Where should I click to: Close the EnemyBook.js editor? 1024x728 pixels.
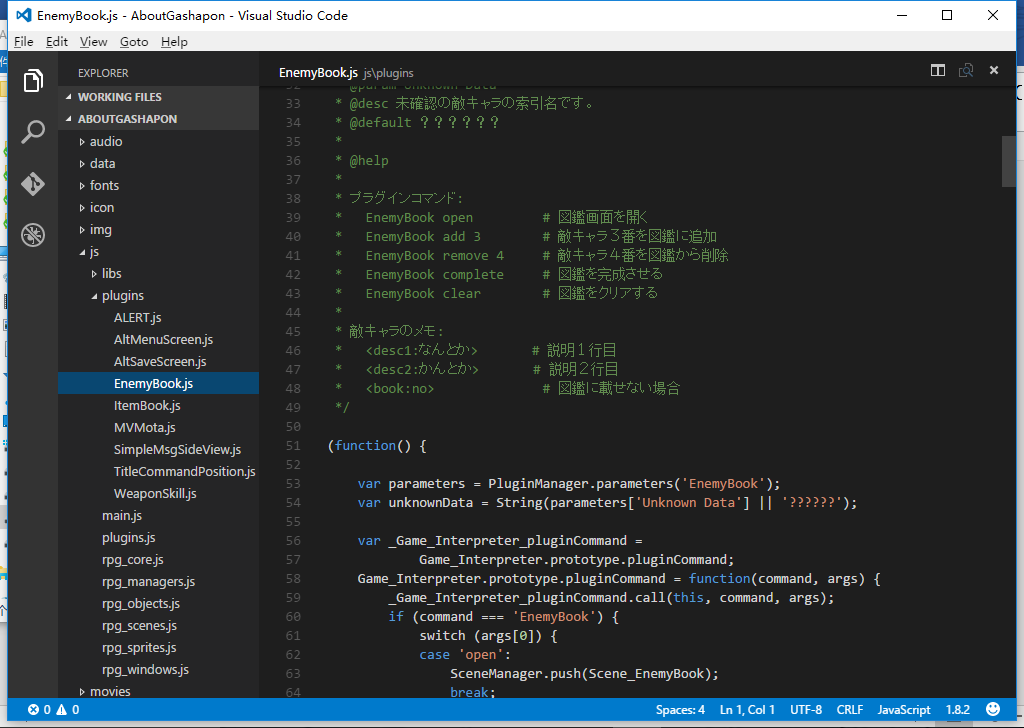[x=994, y=70]
